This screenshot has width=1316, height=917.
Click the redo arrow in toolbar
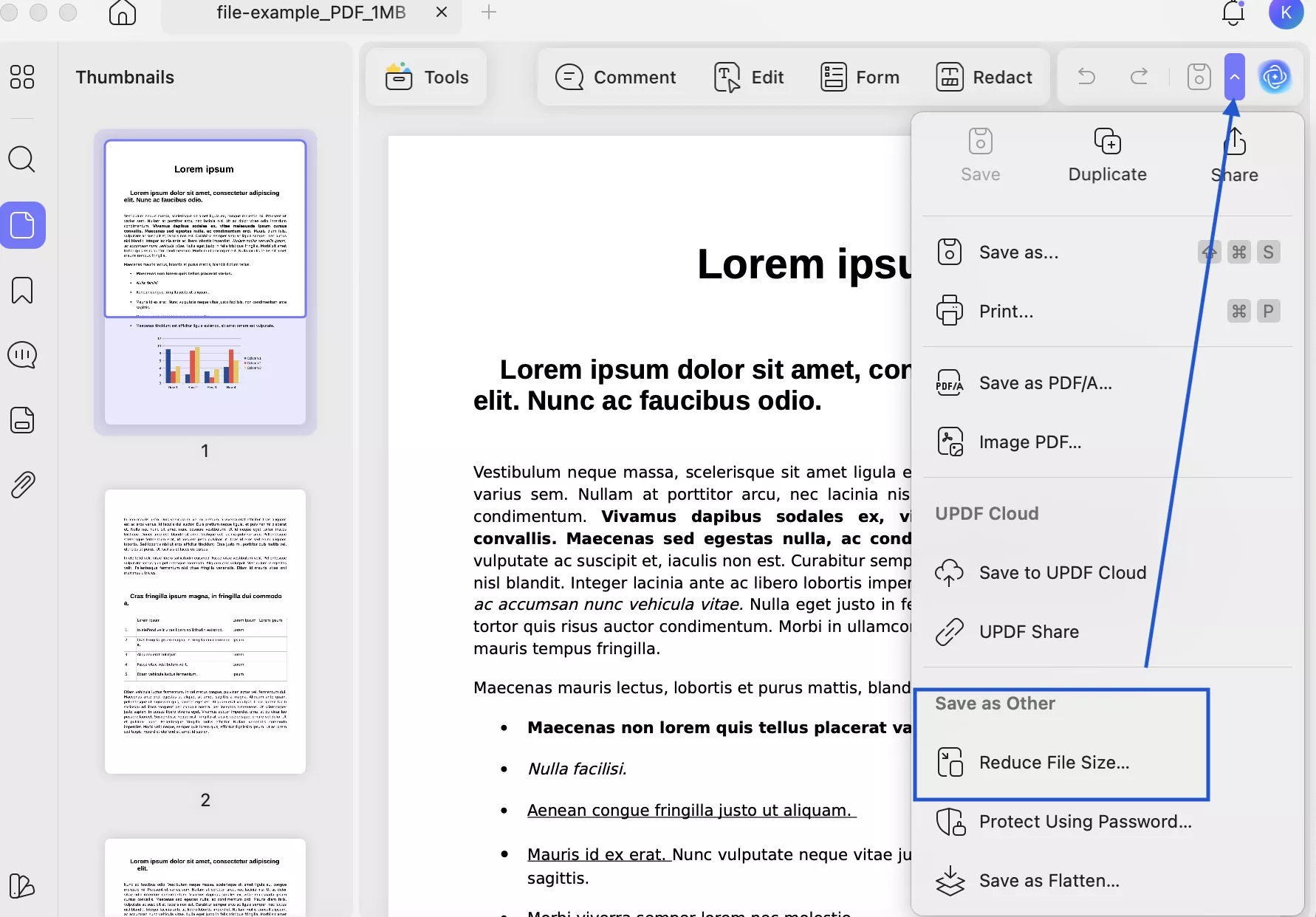(1139, 77)
